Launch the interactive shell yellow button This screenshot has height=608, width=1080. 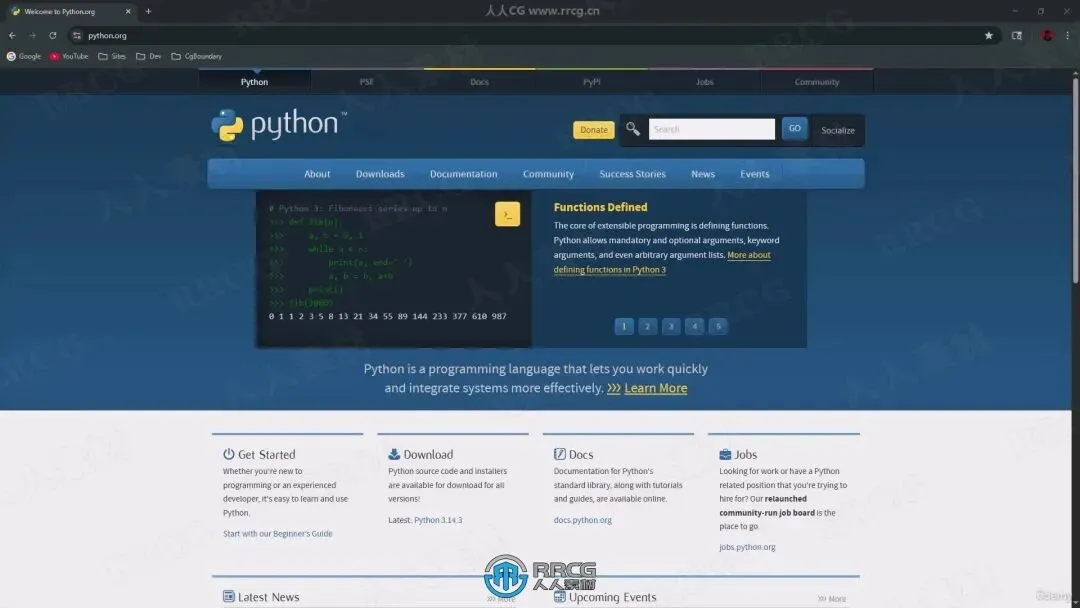507,214
